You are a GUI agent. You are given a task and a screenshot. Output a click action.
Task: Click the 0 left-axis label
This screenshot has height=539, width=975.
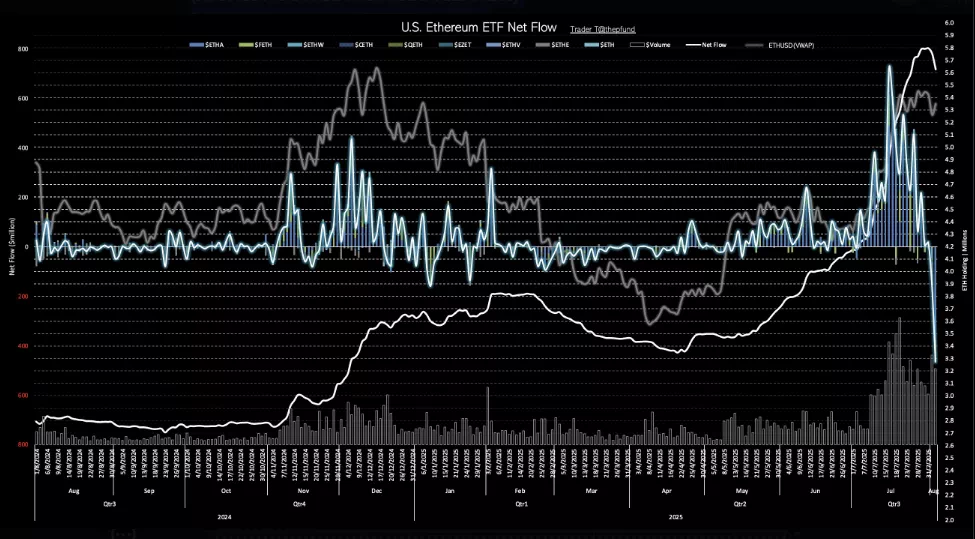[x=26, y=247]
